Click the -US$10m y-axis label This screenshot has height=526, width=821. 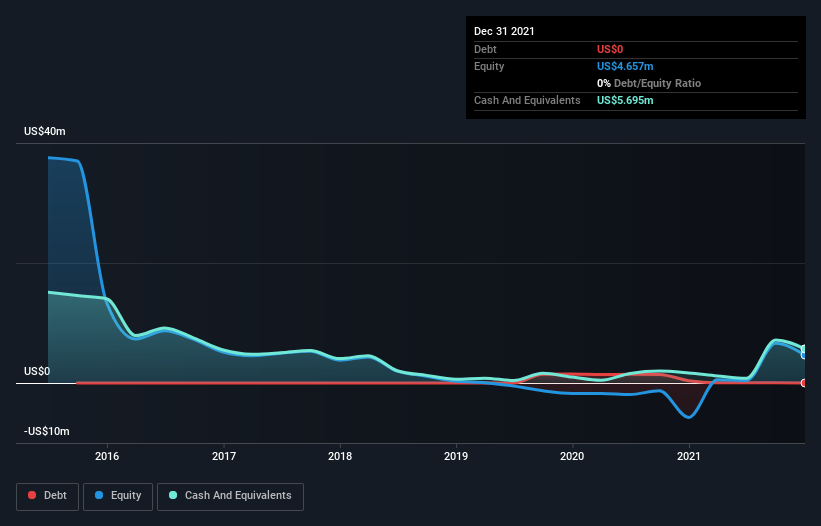click(47, 431)
